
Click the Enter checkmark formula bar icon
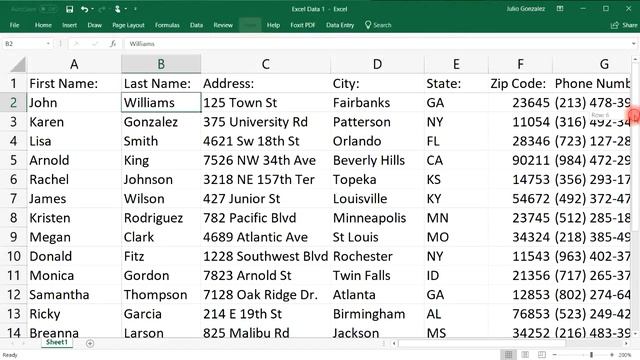[95, 44]
